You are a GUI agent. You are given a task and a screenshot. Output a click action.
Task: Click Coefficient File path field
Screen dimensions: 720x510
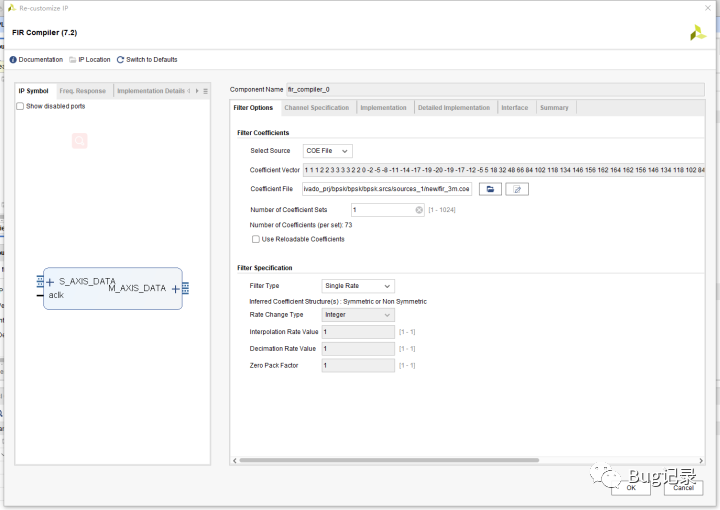pos(387,189)
